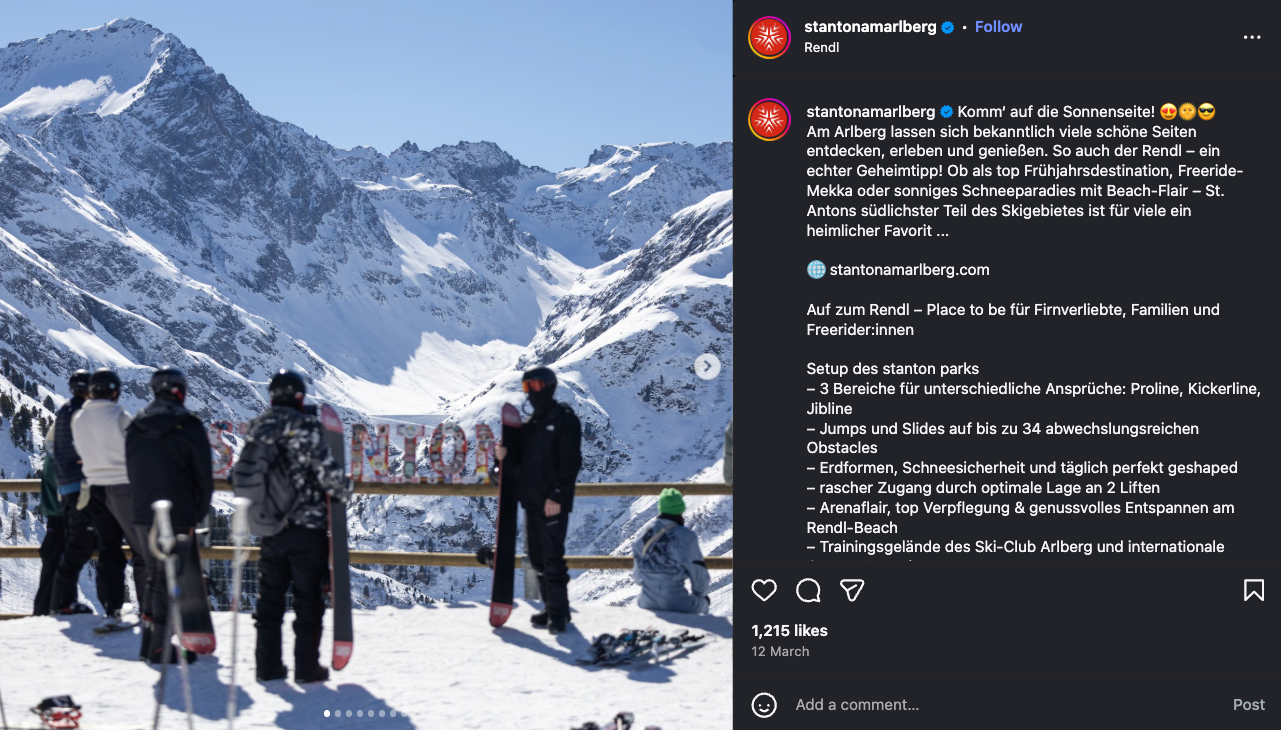The height and width of the screenshot is (730, 1281).
Task: Open the Rendl location link
Action: pos(821,47)
